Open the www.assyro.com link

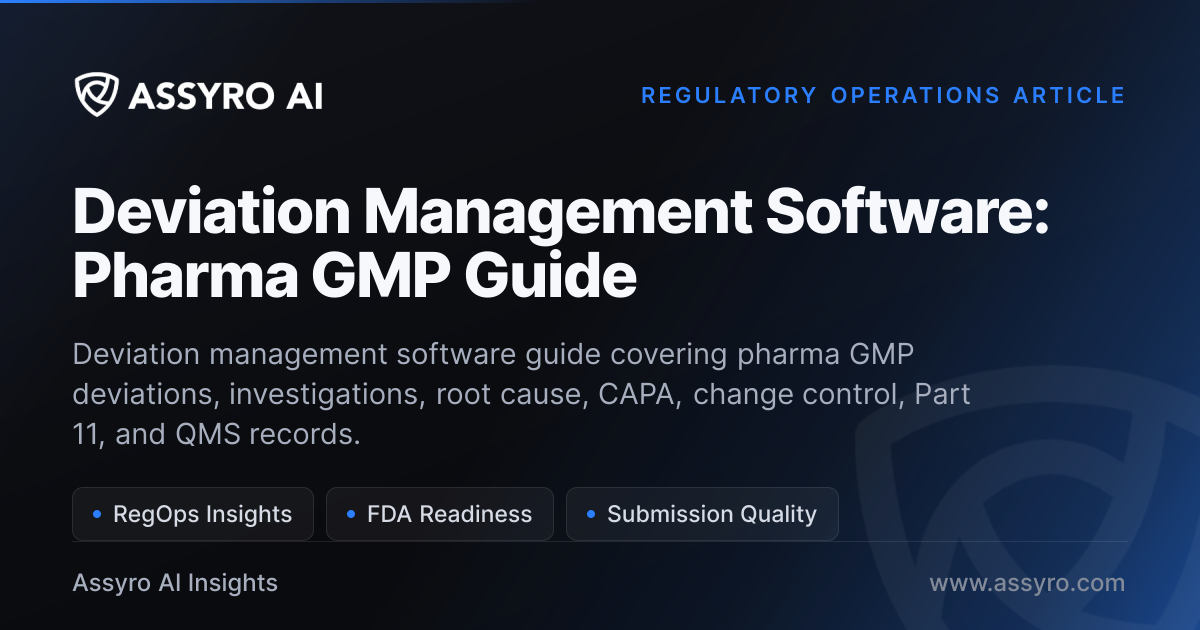tap(1027, 583)
